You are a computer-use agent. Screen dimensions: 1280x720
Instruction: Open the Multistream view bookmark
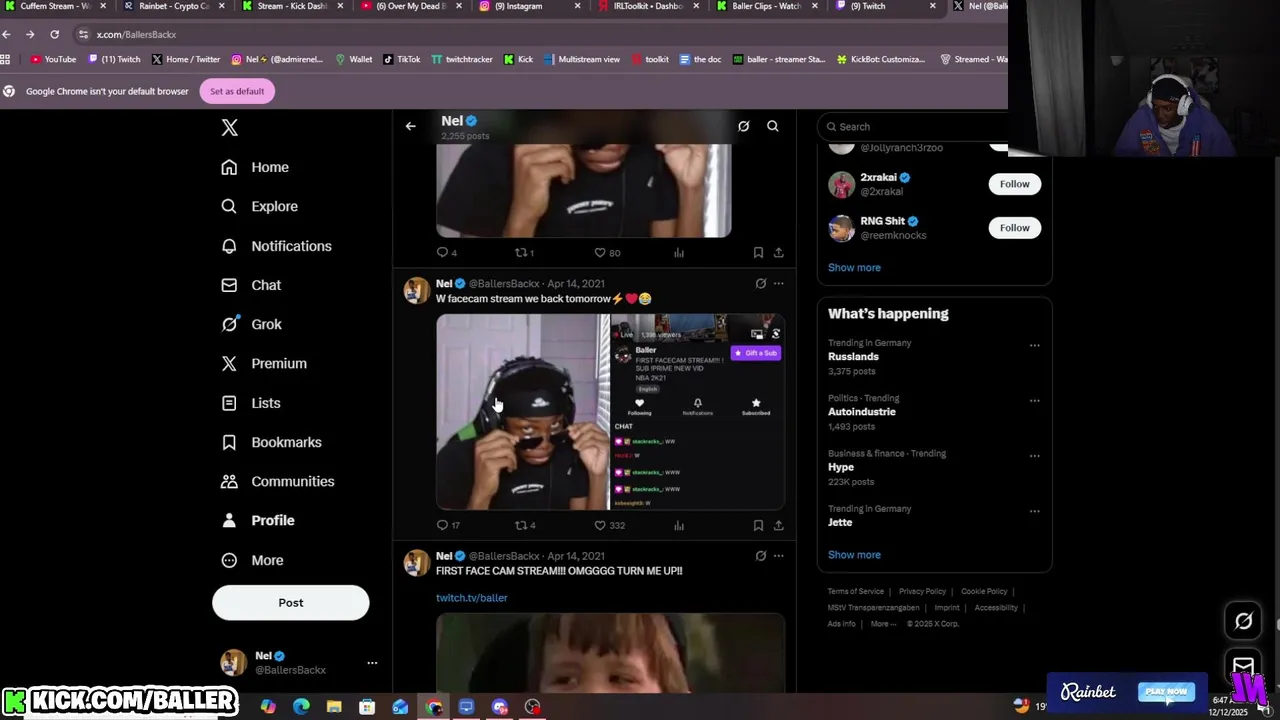tap(582, 59)
